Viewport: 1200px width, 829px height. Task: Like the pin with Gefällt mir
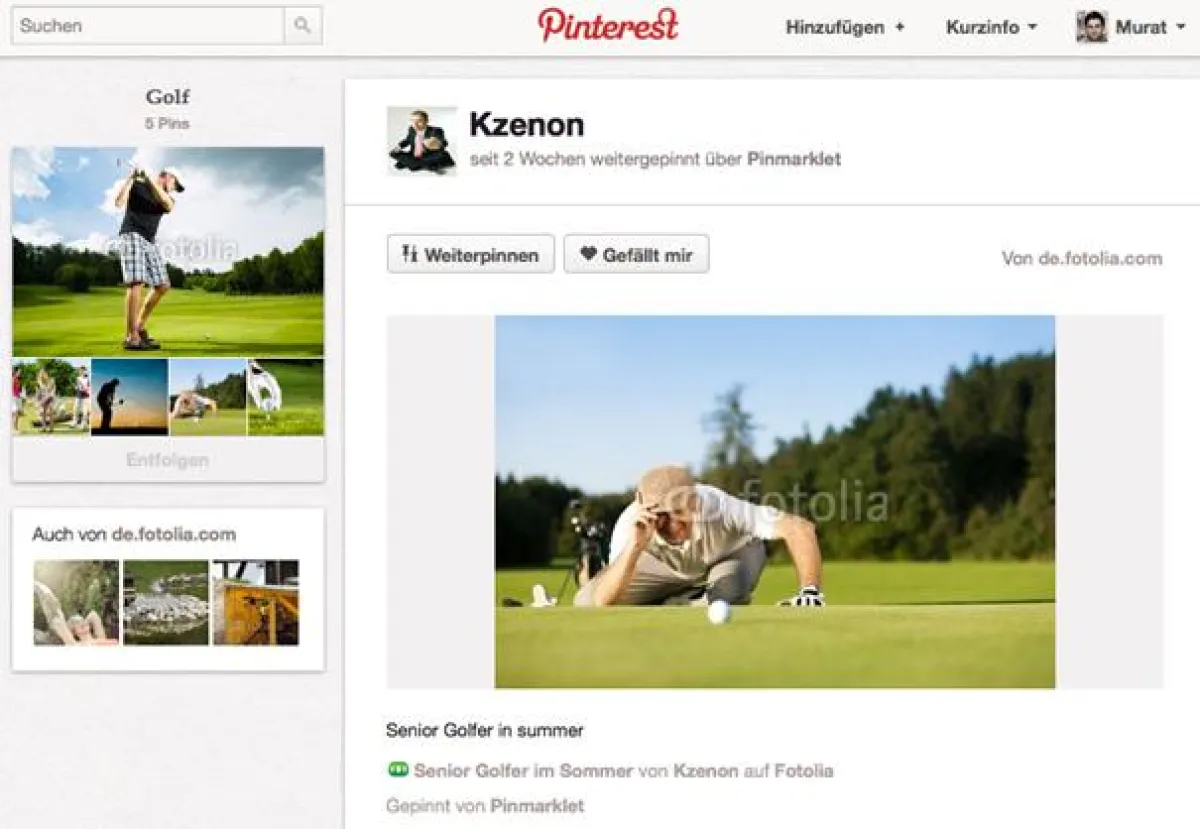pyautogui.click(x=636, y=255)
